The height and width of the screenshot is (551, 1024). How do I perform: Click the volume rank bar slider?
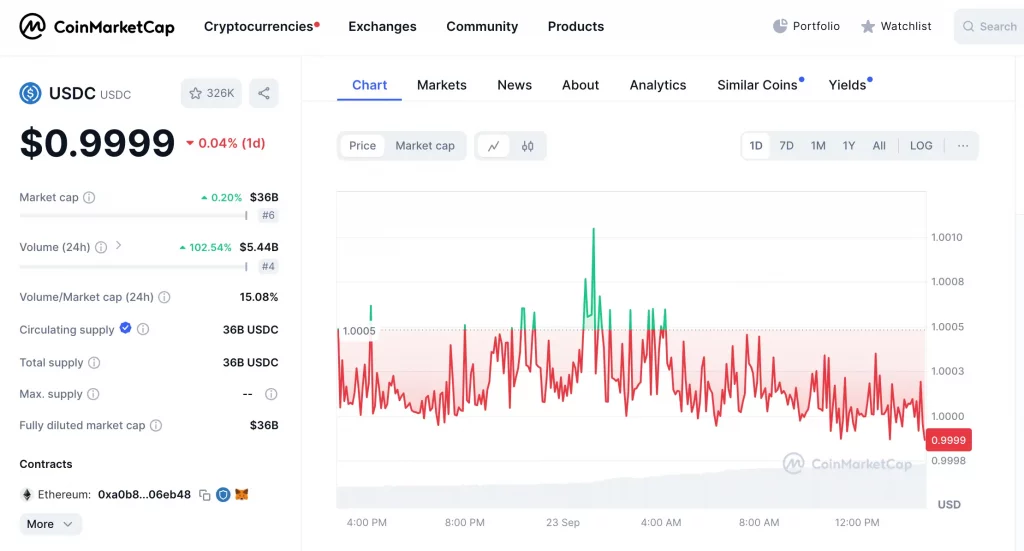134,266
